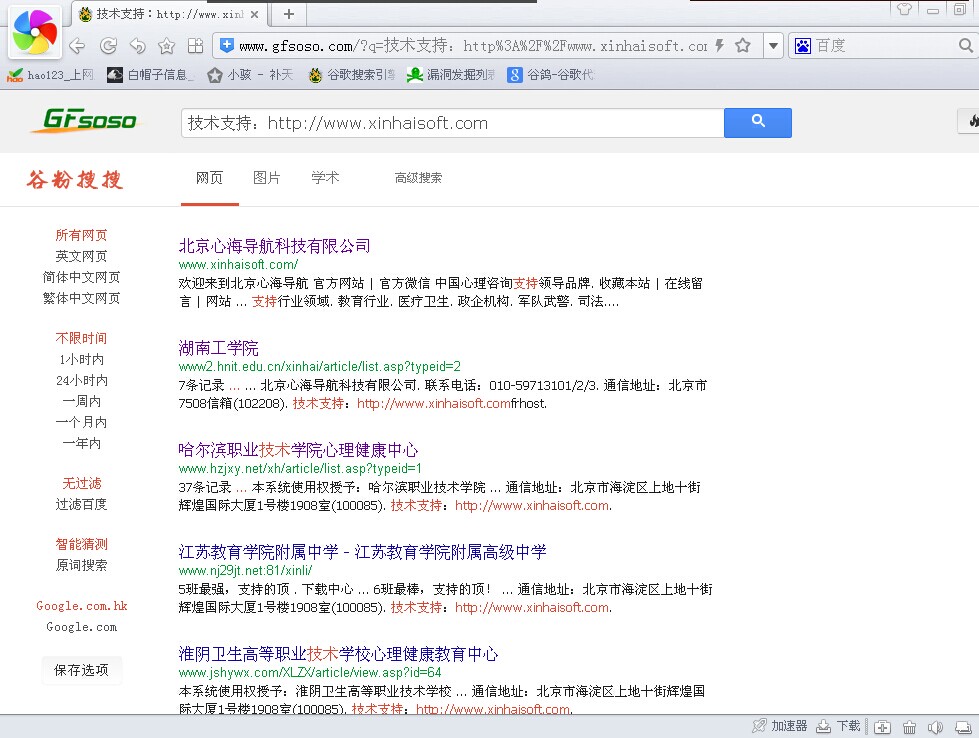Switch to 网页 tab
This screenshot has width=979, height=738.
click(x=209, y=178)
